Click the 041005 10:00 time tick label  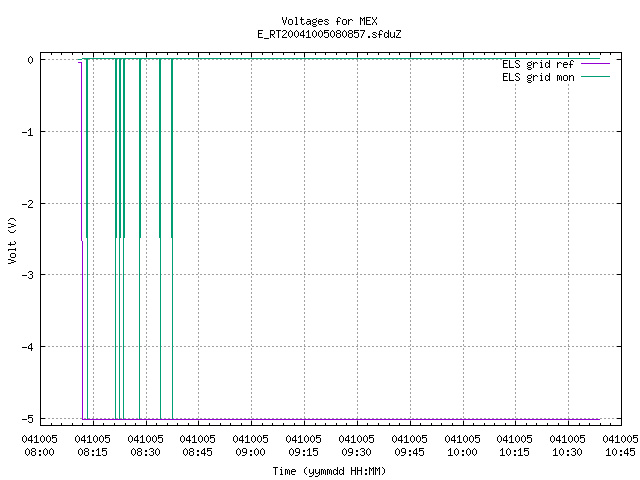click(x=462, y=445)
